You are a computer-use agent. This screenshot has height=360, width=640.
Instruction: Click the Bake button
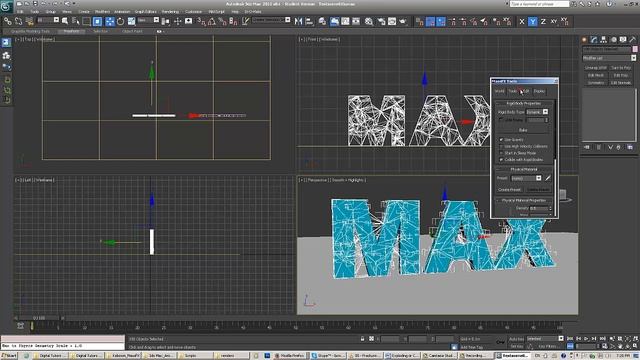pos(523,130)
